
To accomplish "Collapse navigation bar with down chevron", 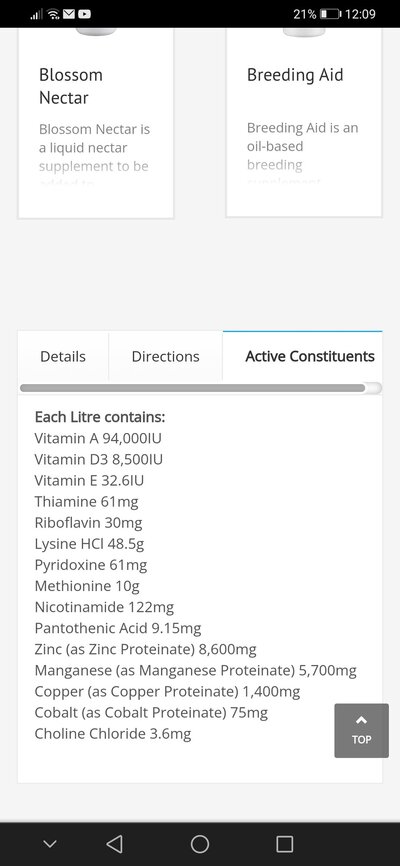I will (x=50, y=843).
